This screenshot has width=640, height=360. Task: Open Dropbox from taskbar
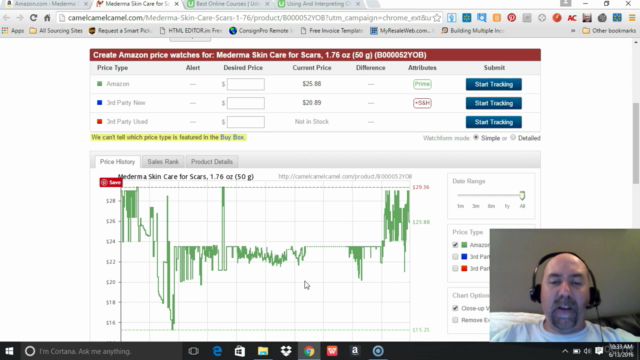(x=286, y=351)
